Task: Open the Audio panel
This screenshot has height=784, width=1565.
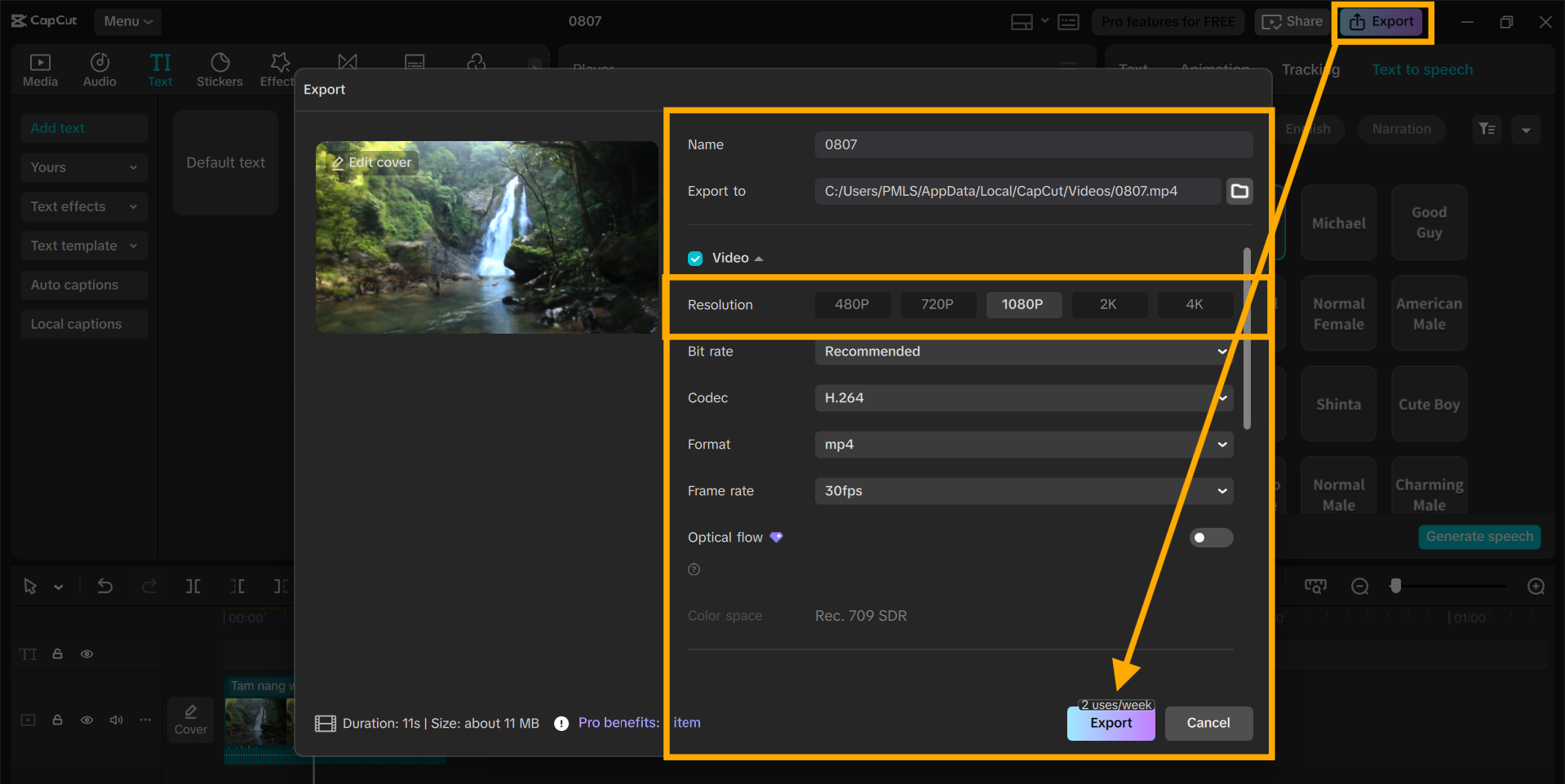Action: click(100, 70)
